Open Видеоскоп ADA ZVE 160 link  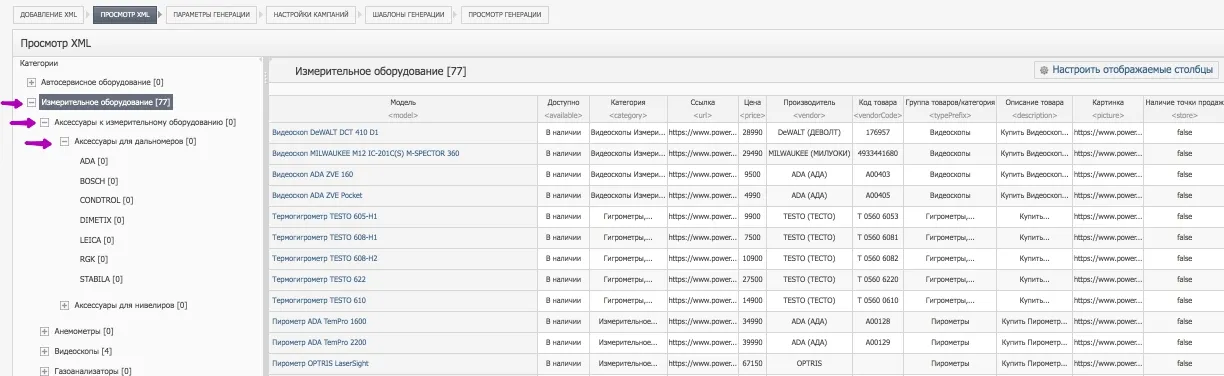pos(312,174)
